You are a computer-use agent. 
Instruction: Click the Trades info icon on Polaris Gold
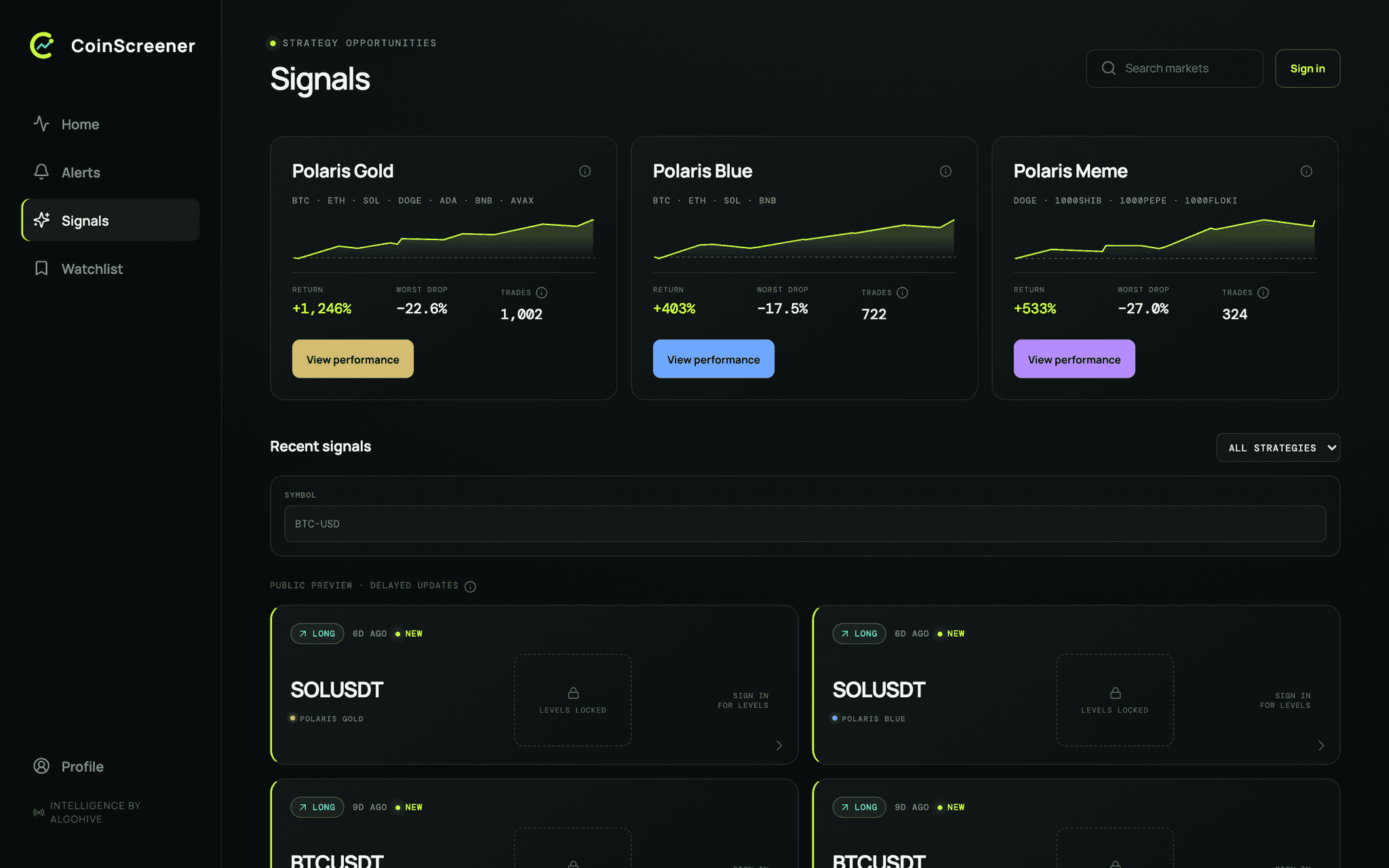(x=541, y=292)
